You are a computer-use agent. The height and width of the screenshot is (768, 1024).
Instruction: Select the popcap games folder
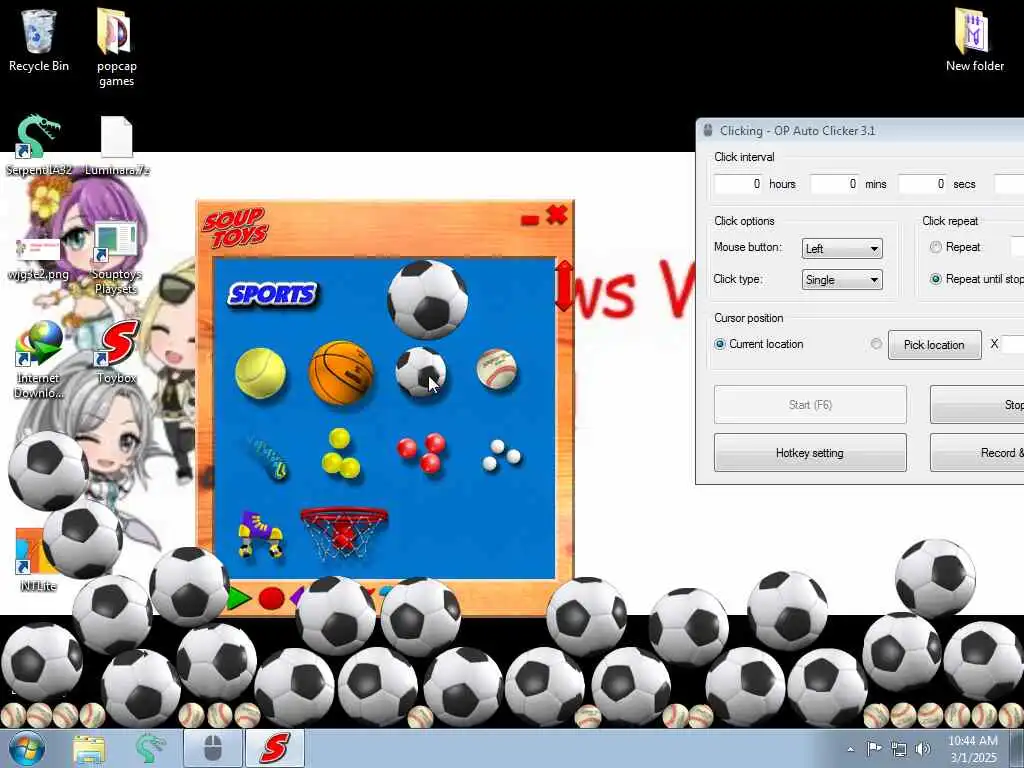tap(116, 47)
